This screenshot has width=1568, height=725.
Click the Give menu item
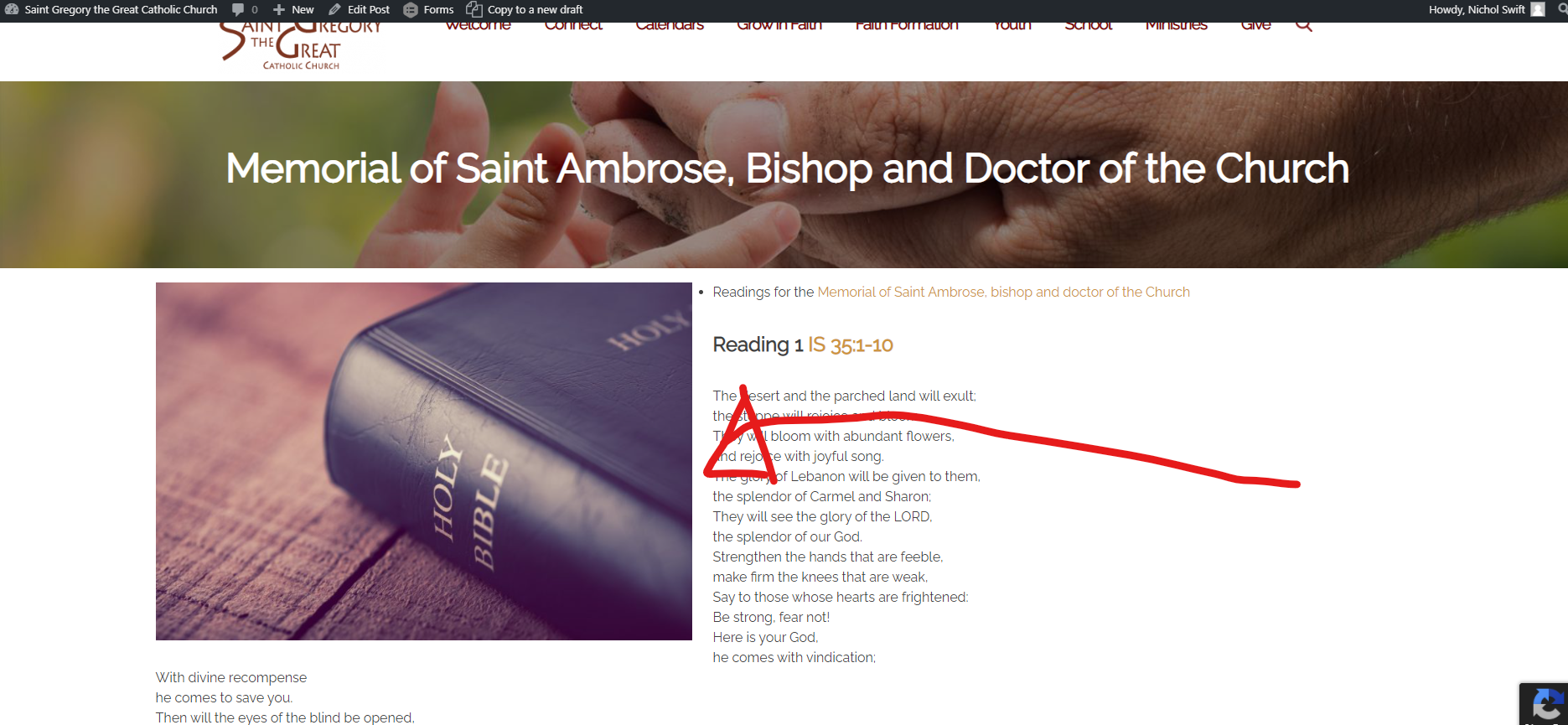point(1255,27)
